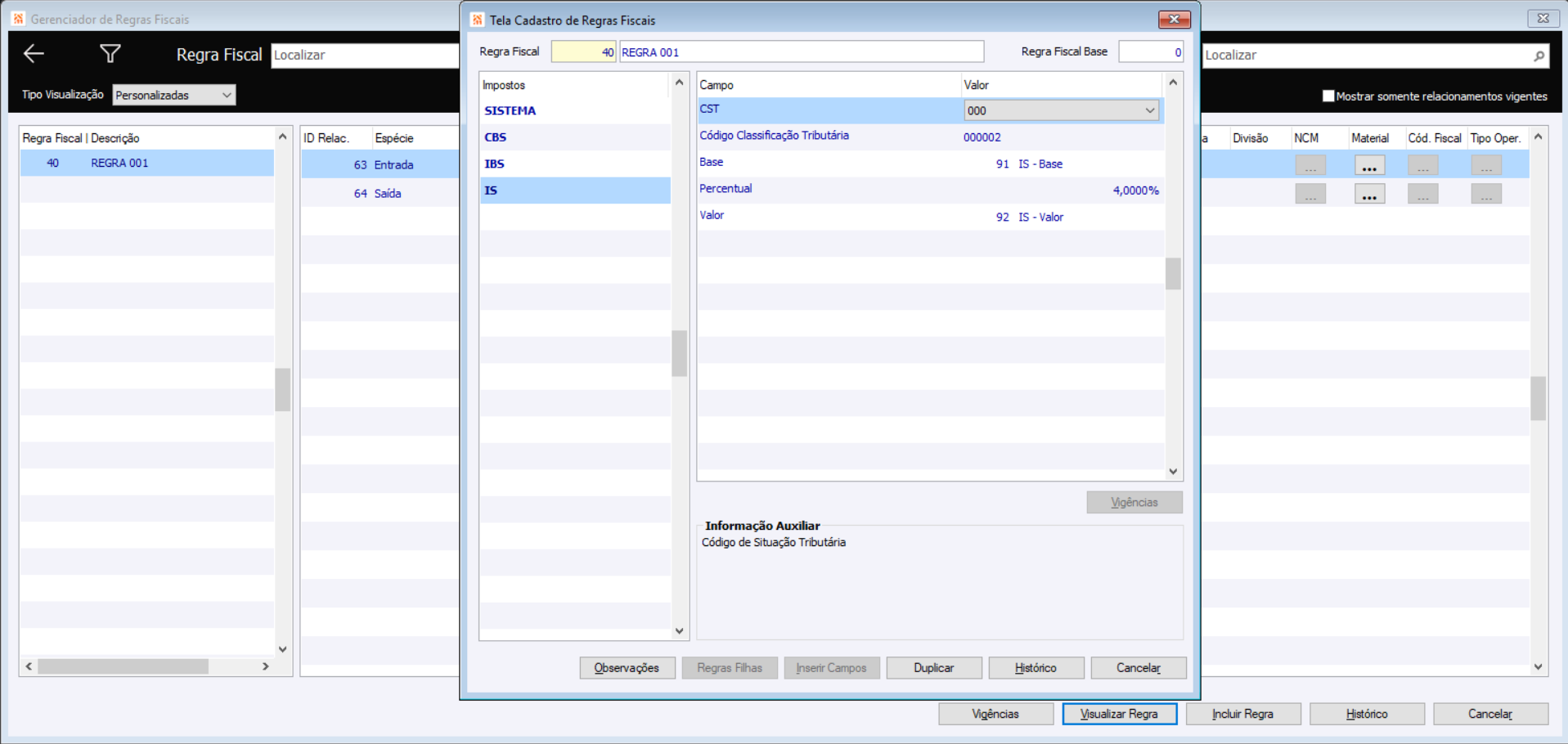Click the Cód. Fiscal column header
This screenshot has height=744, width=1568.
point(1435,138)
